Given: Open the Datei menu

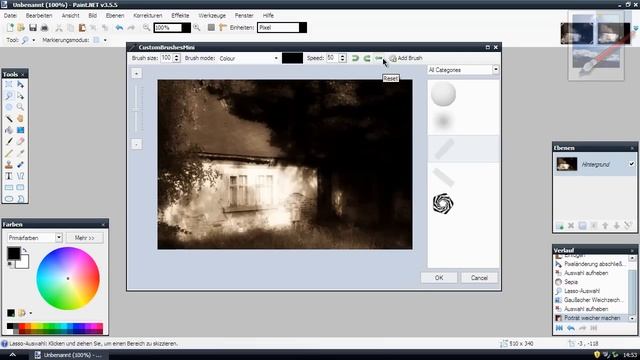Looking at the screenshot, I should point(10,16).
